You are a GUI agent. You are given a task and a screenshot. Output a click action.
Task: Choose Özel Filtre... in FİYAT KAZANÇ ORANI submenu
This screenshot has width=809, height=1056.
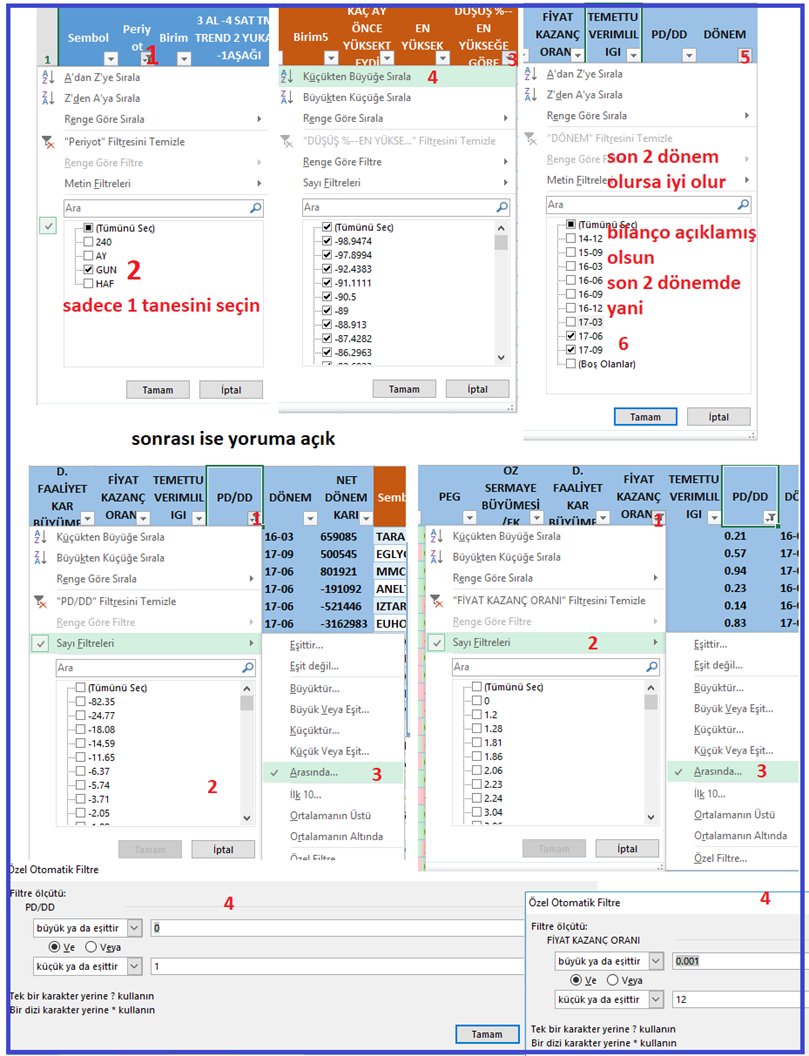[x=721, y=858]
